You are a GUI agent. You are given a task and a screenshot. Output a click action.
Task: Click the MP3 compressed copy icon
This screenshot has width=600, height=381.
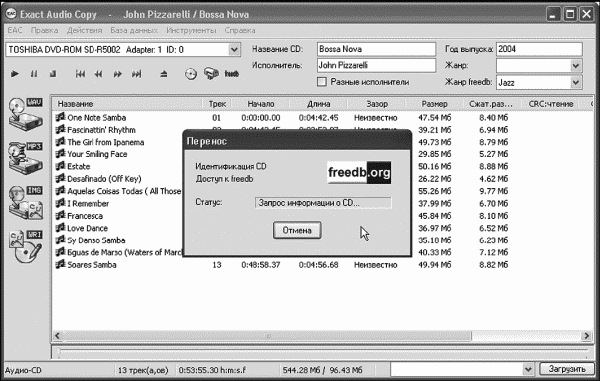click(x=25, y=158)
